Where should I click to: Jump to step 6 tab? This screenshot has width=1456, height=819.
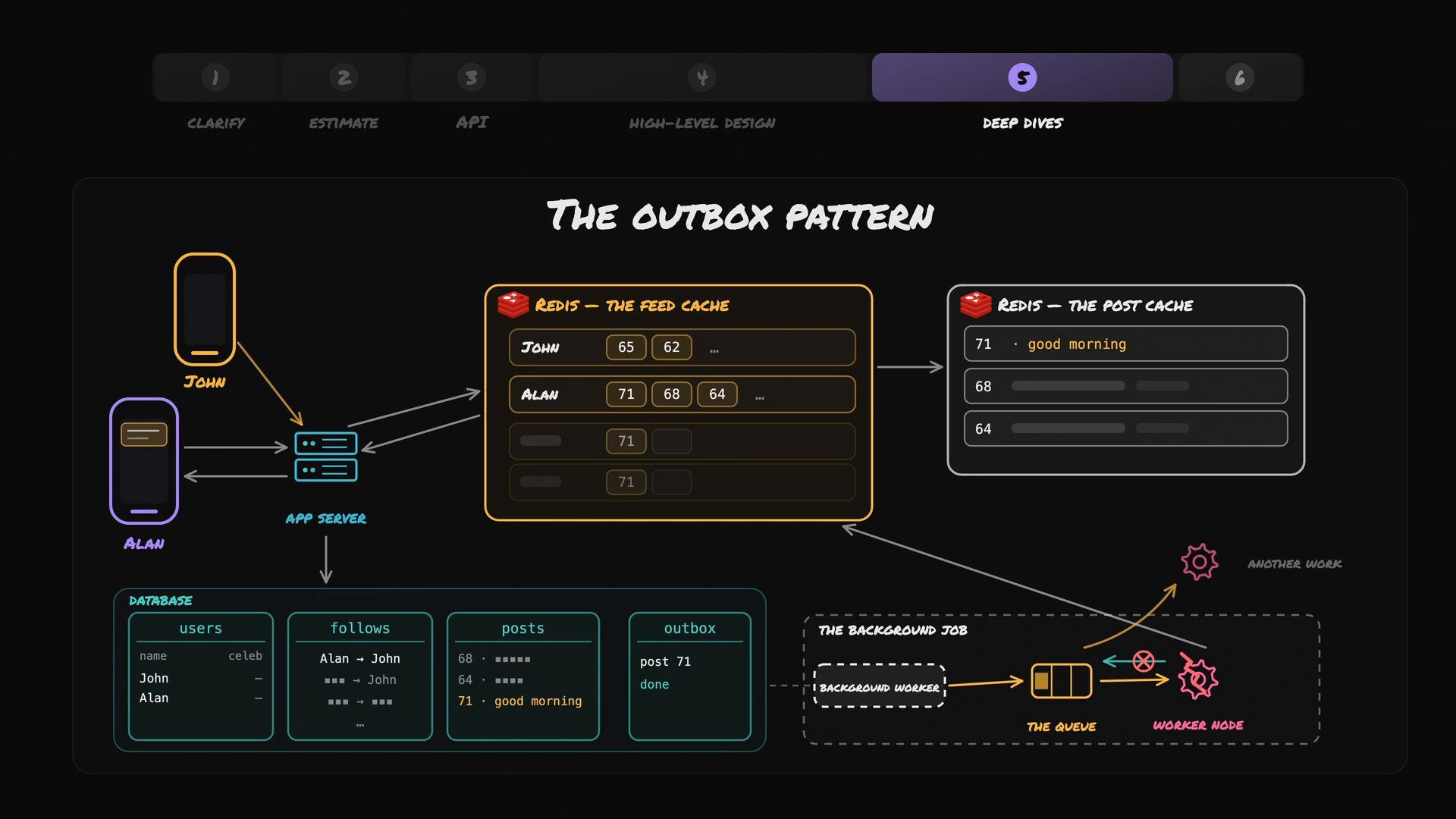point(1240,77)
